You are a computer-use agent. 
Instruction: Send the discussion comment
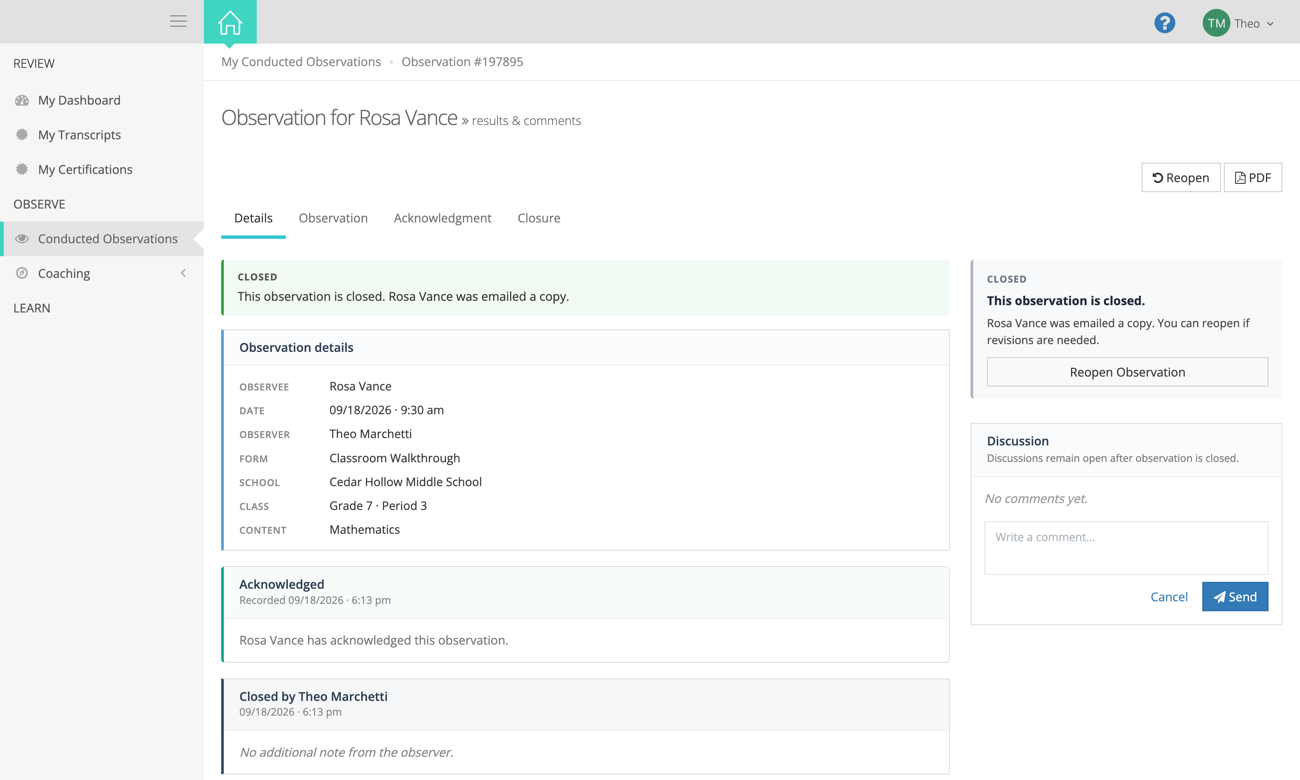(1235, 597)
